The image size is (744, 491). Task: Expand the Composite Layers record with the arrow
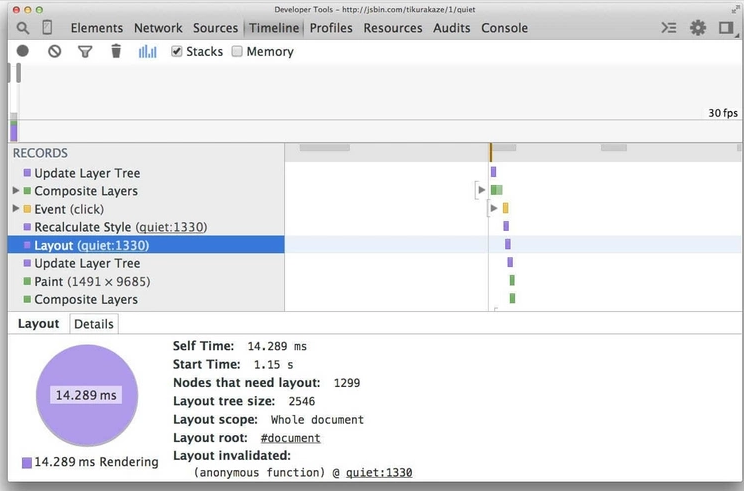click(x=16, y=190)
